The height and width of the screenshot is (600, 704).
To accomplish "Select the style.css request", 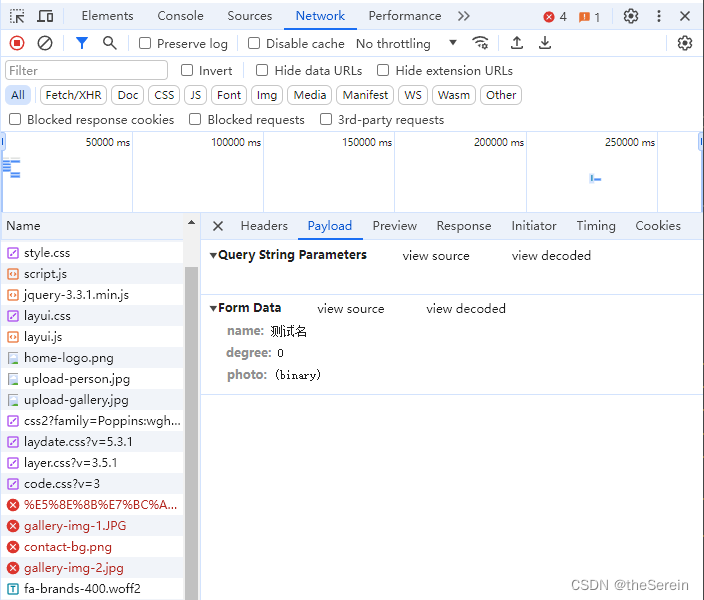I will click(x=92, y=253).
